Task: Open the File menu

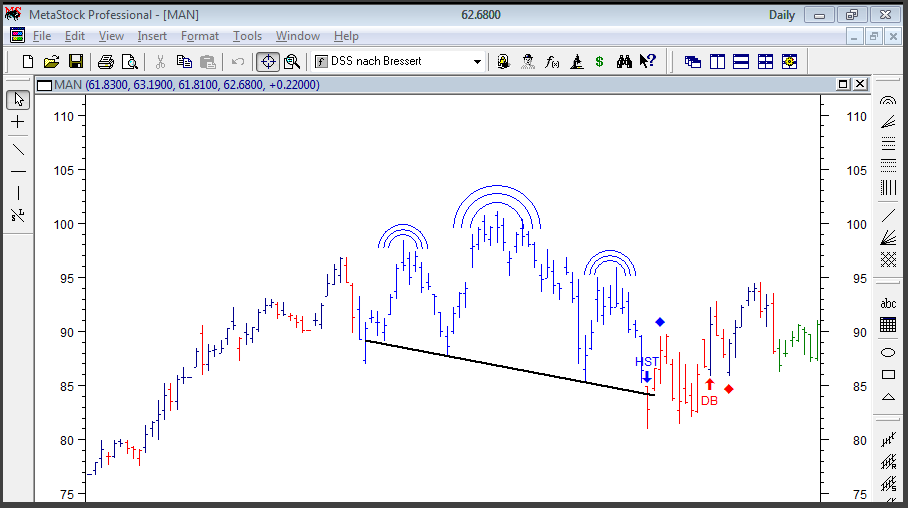Action: click(42, 36)
